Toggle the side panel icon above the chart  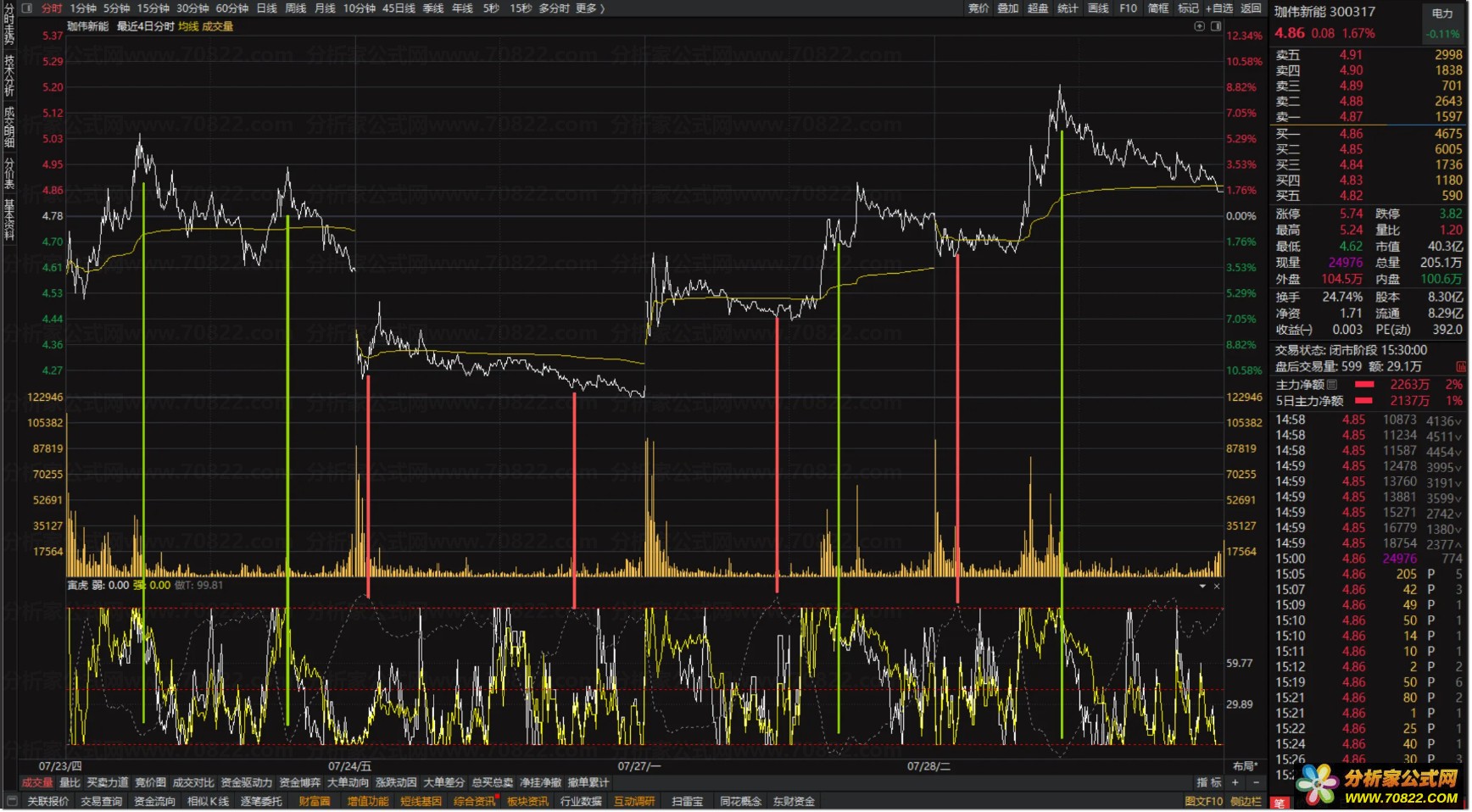(x=1216, y=26)
